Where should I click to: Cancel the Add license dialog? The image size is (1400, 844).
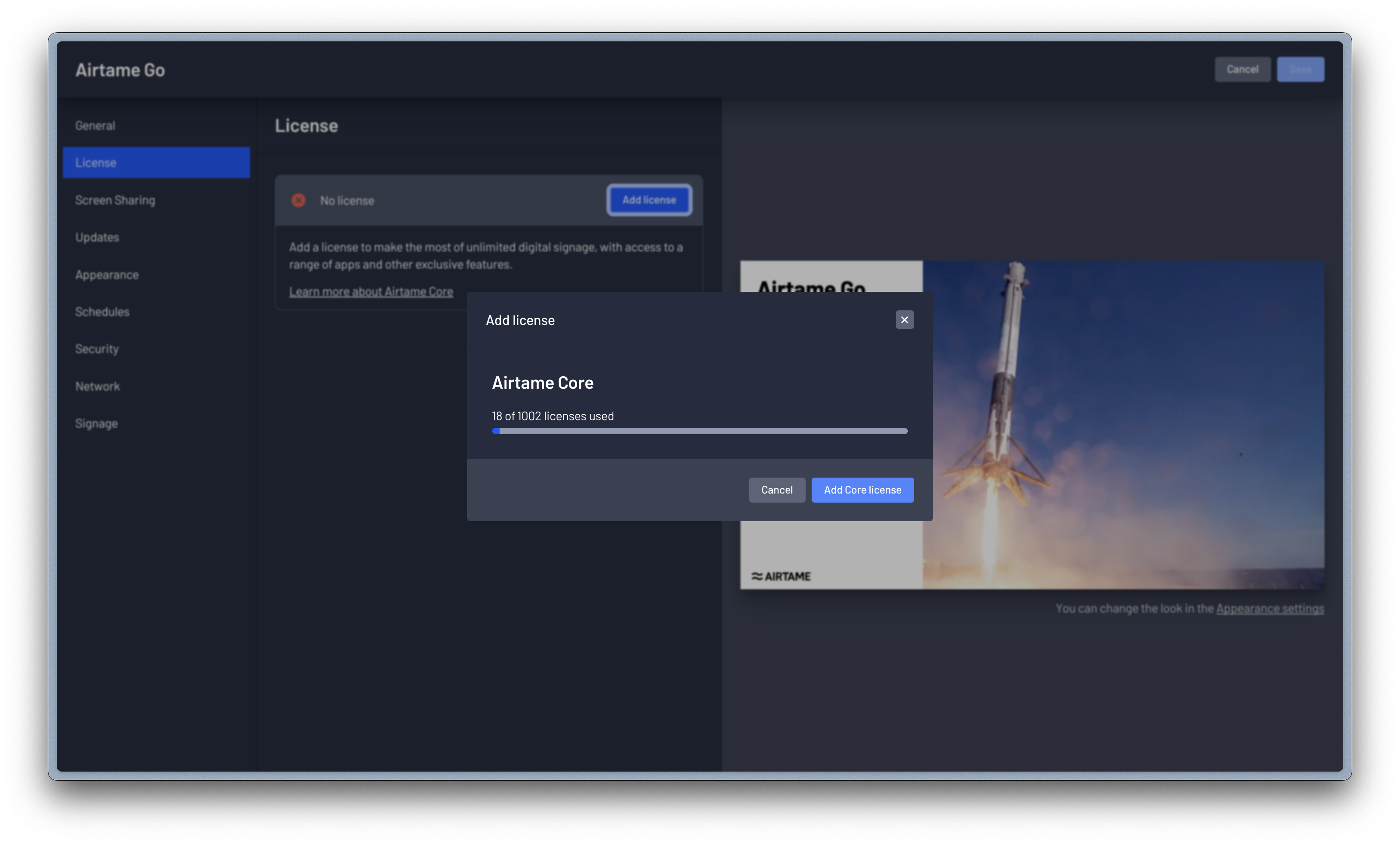point(776,490)
